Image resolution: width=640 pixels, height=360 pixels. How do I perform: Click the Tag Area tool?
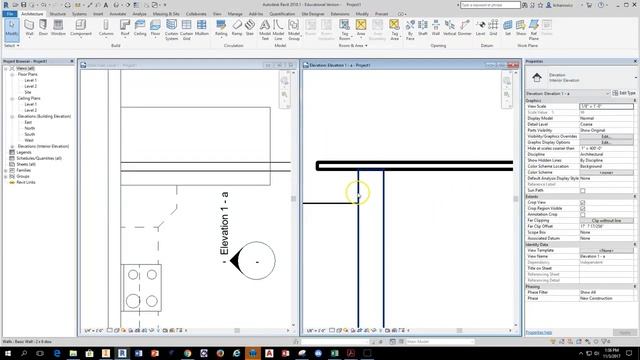point(394,30)
